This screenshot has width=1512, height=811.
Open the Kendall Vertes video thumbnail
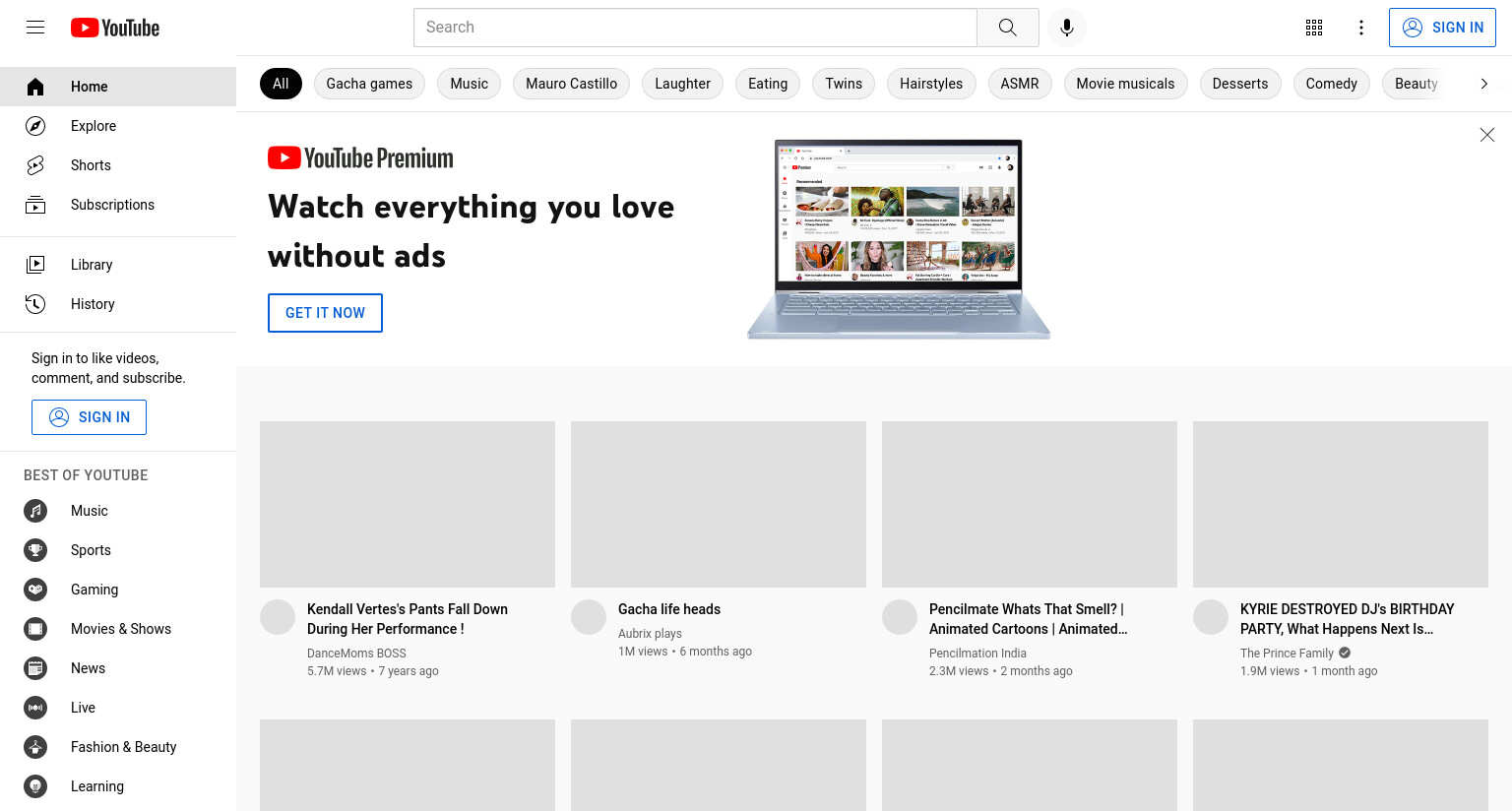pyautogui.click(x=408, y=505)
